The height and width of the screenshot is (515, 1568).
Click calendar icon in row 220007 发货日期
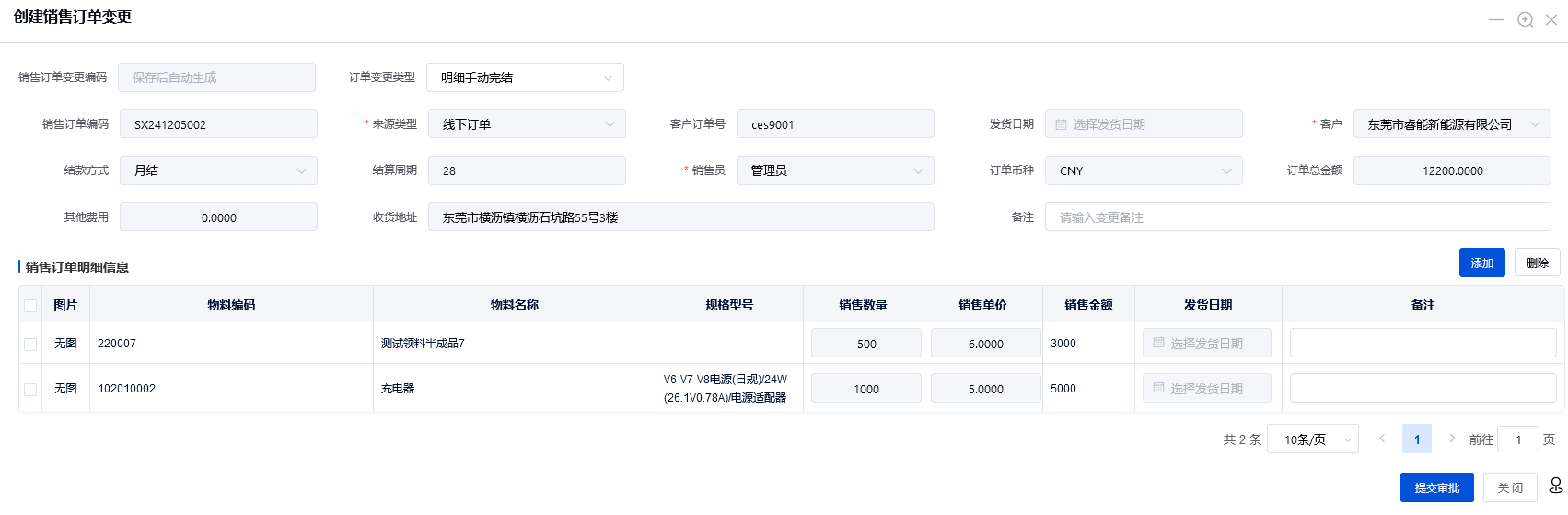[1158, 343]
